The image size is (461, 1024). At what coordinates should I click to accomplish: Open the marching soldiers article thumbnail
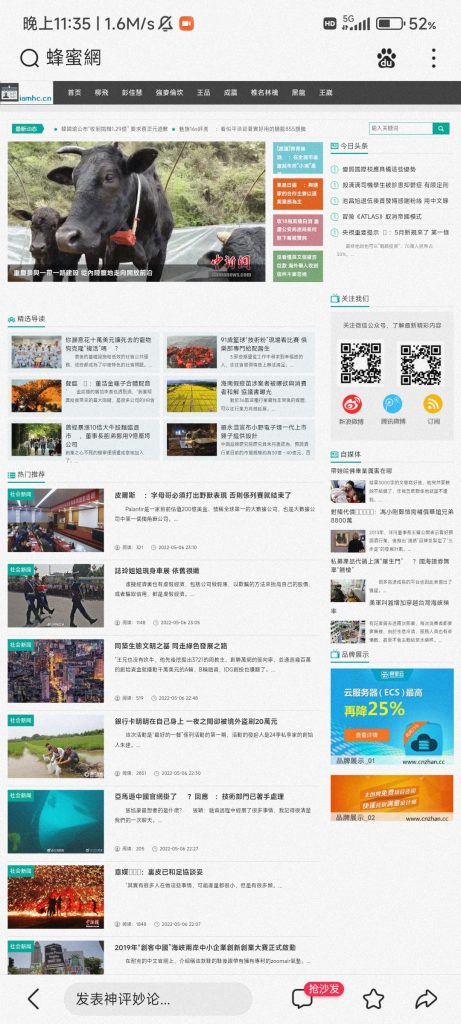[x=56, y=595]
